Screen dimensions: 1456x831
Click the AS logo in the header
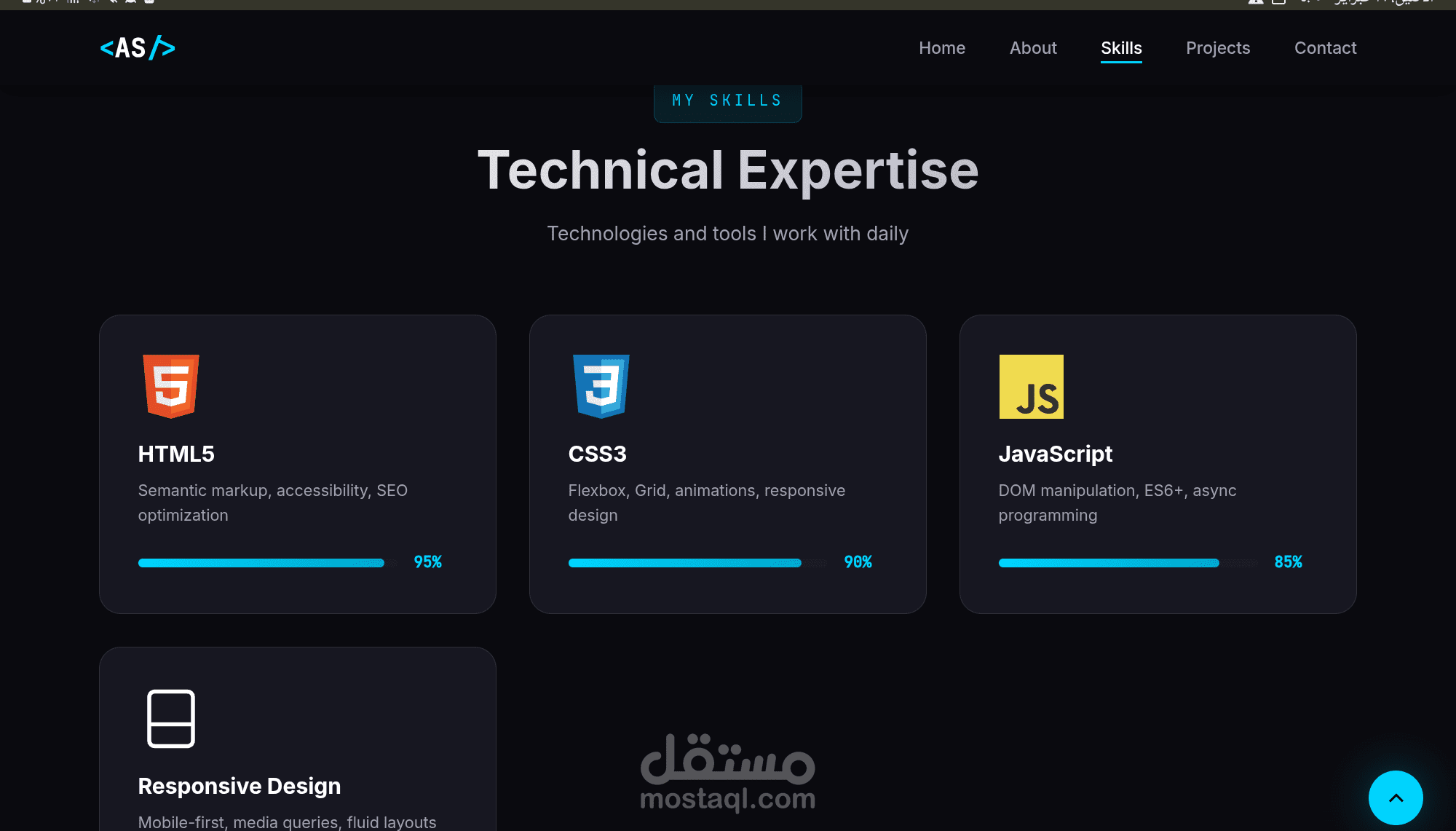click(137, 48)
